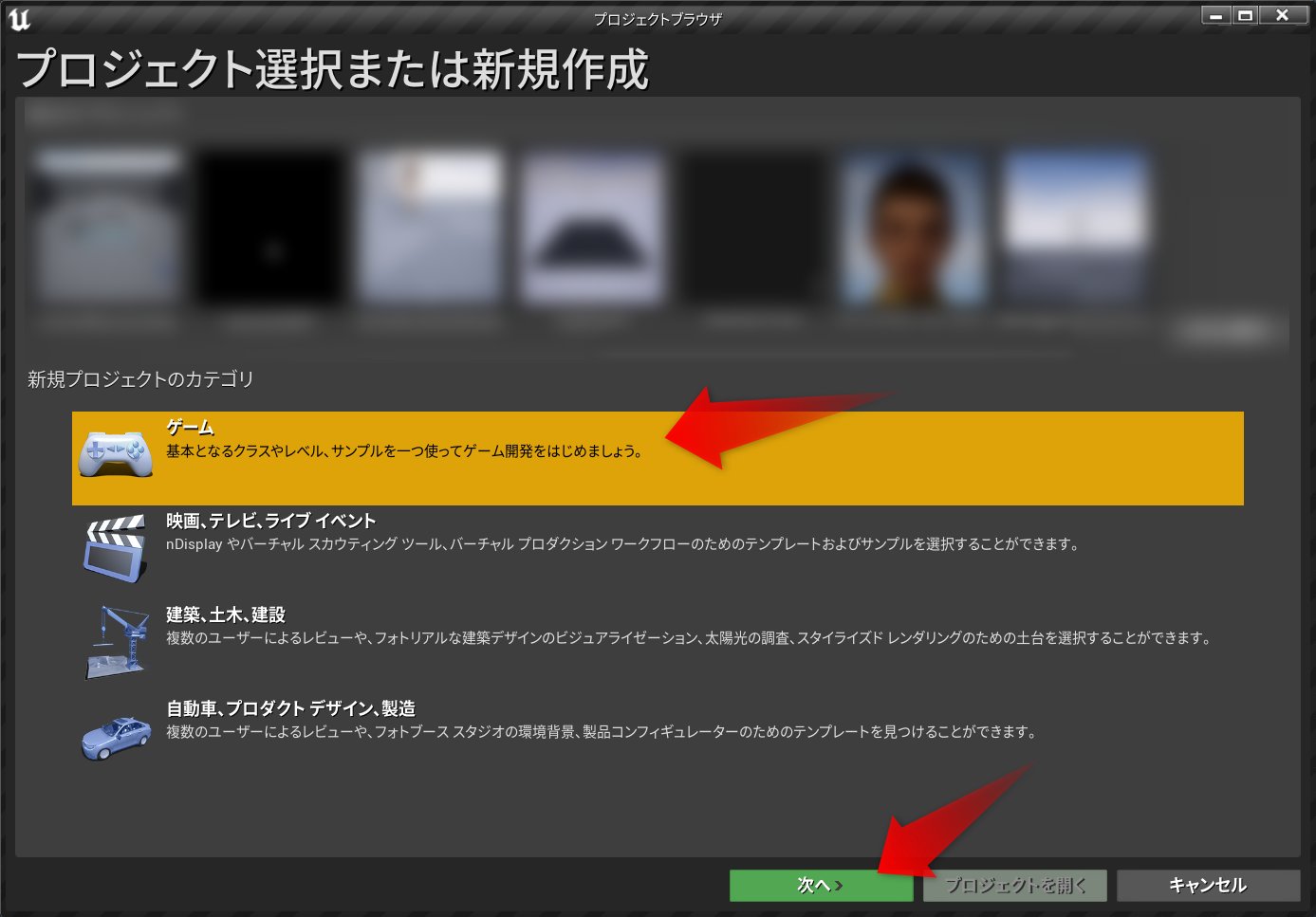The height and width of the screenshot is (917, 1316).
Task: Click the Unreal Engine logo in title bar
Action: 19,15
